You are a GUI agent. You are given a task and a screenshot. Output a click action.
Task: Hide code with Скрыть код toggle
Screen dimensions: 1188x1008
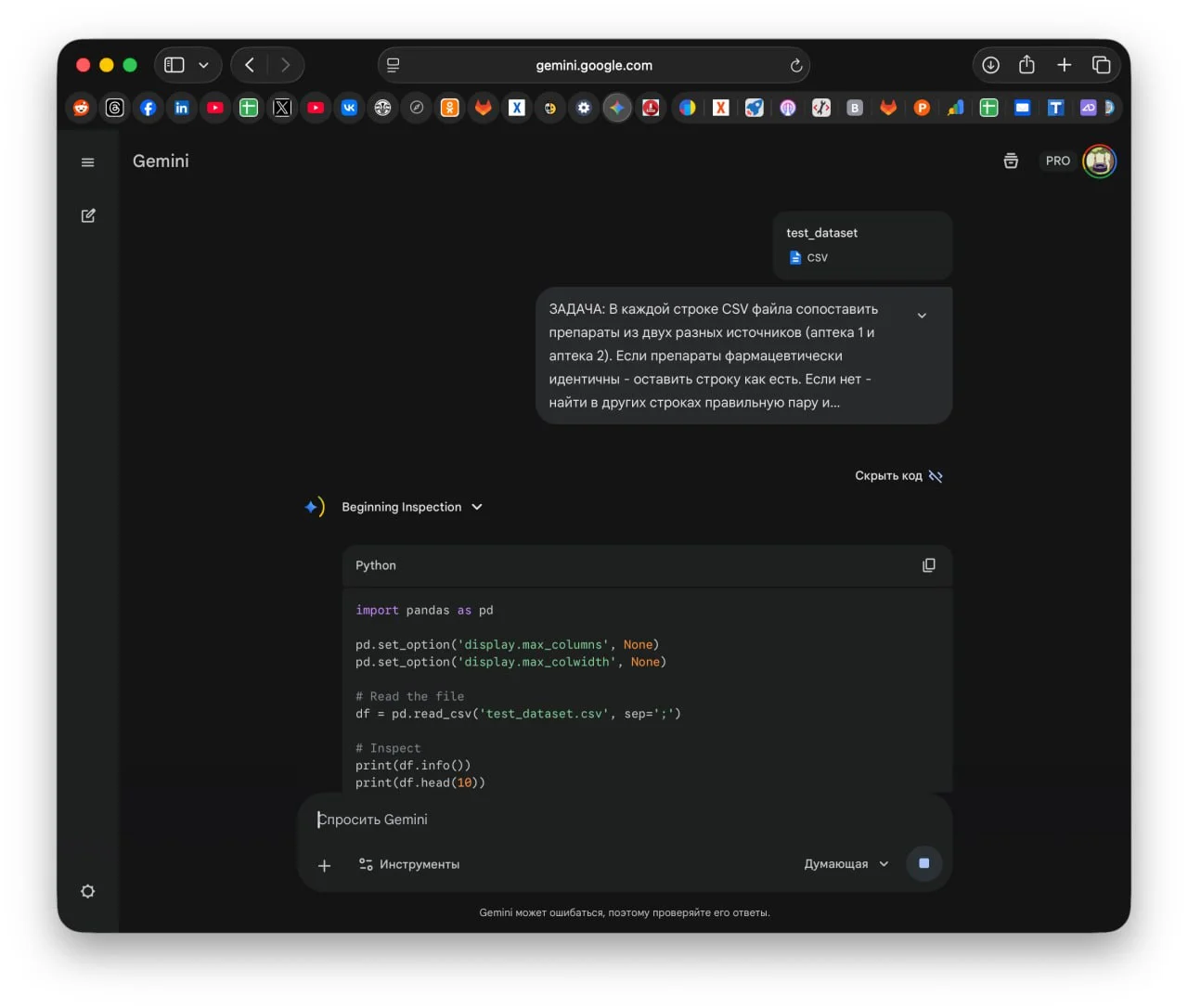pyautogui.click(x=897, y=476)
